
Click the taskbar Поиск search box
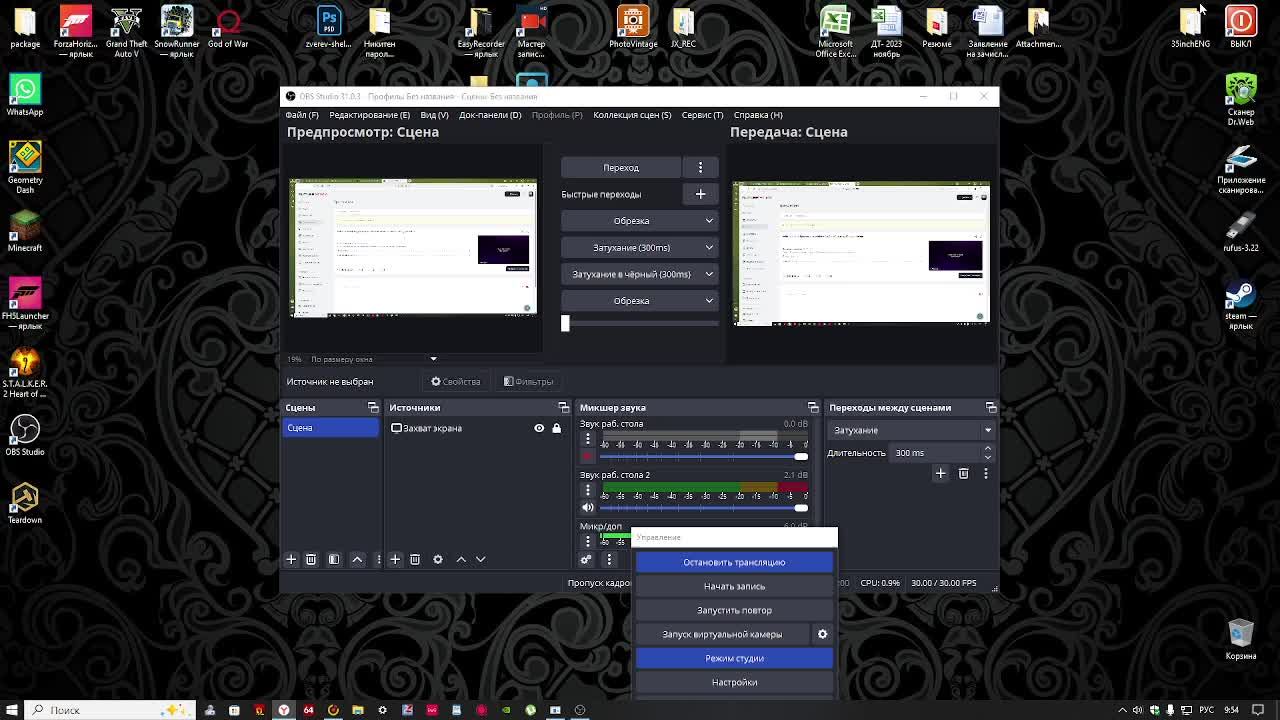[x=110, y=710]
